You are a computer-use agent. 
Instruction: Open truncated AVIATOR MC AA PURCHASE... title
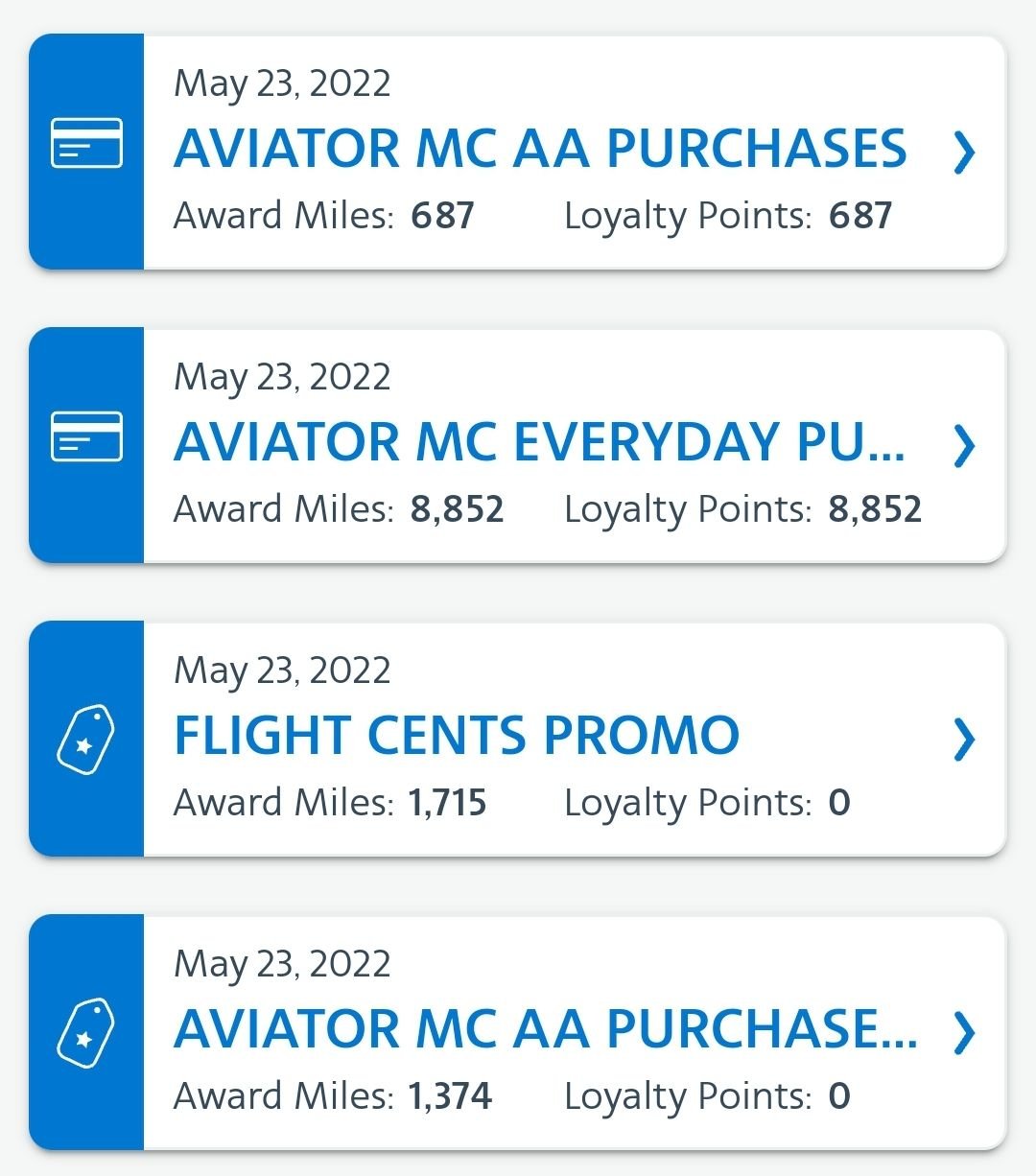tap(546, 1029)
